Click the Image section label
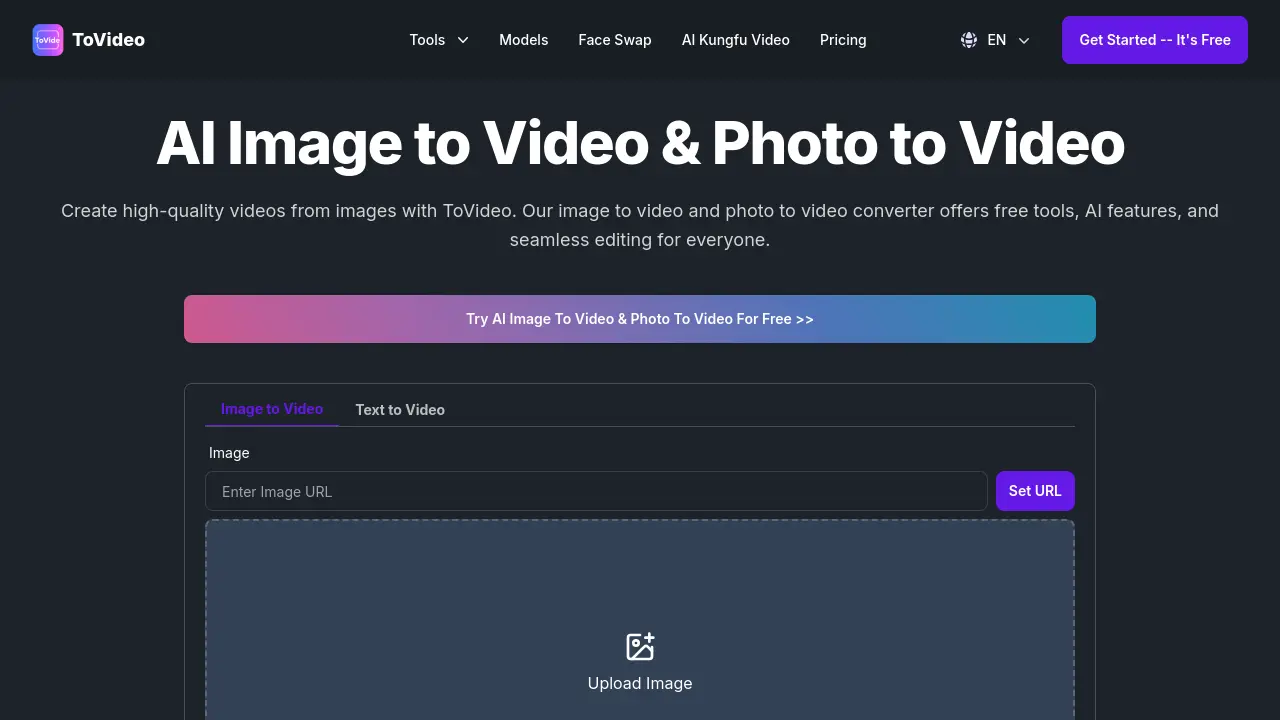The width and height of the screenshot is (1280, 720). pos(229,452)
